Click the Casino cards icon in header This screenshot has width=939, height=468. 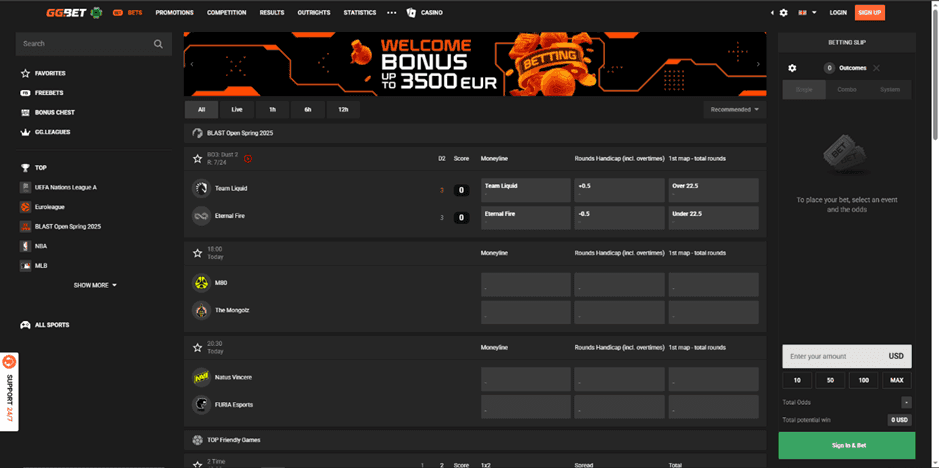coord(411,13)
